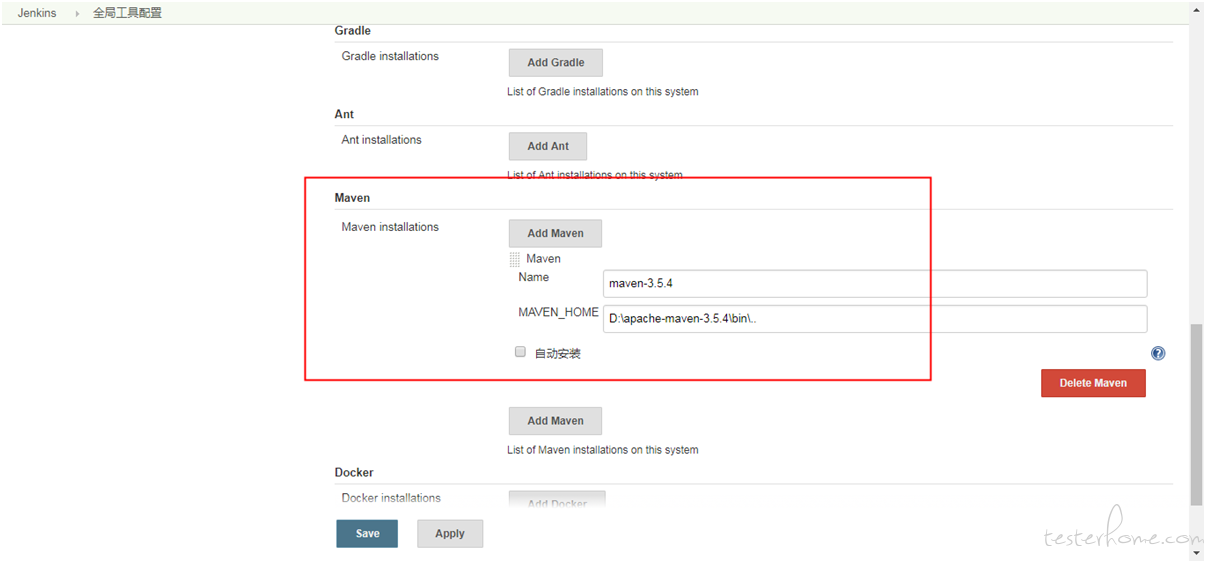Click the breadcrumb arrow after Jenkins
This screenshot has height=563, width=1206.
77,14
